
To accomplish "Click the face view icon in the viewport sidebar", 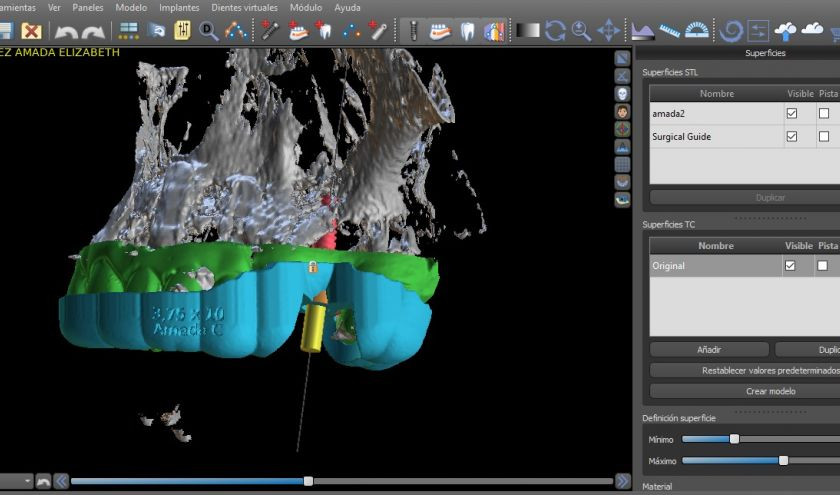I will tap(622, 111).
